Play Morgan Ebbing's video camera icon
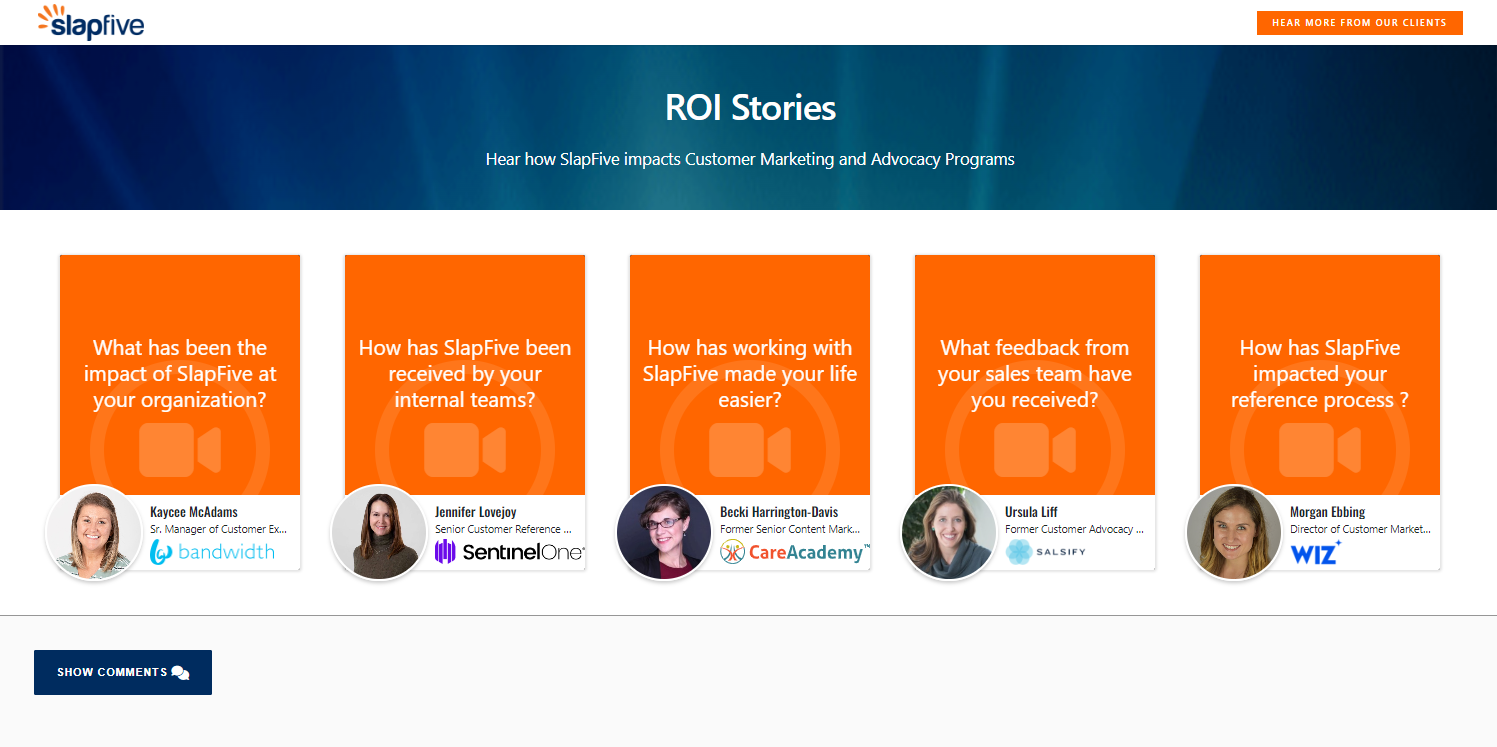 (1320, 450)
